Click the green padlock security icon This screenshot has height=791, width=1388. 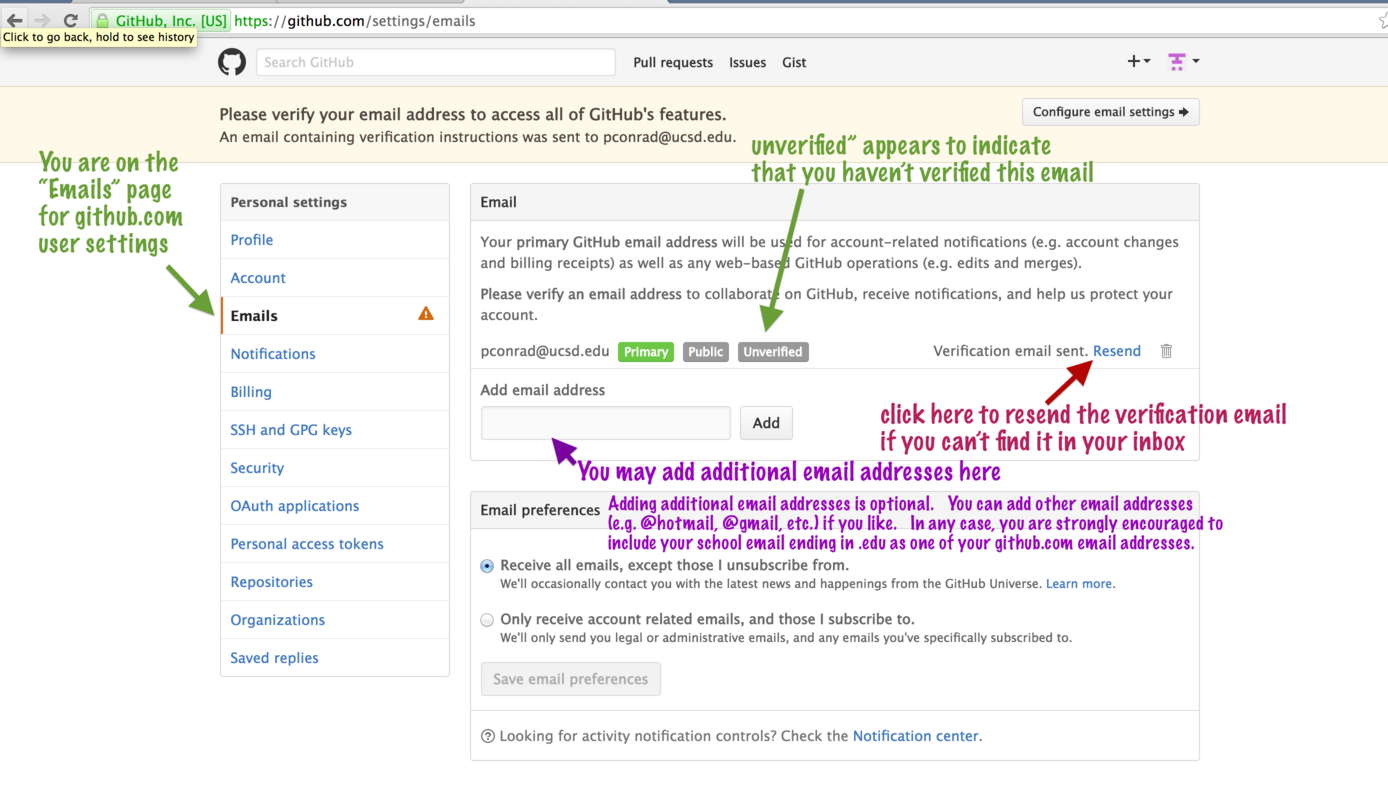[x=102, y=21]
